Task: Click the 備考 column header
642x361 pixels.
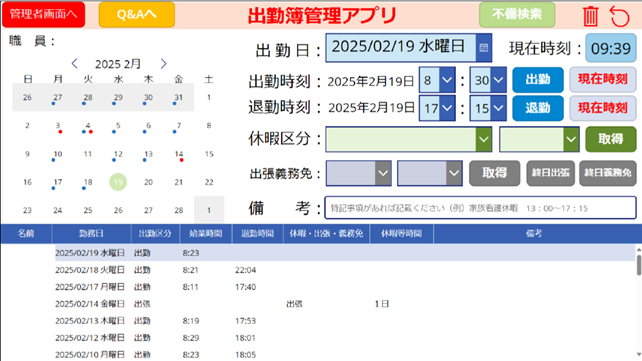Action: [x=534, y=234]
